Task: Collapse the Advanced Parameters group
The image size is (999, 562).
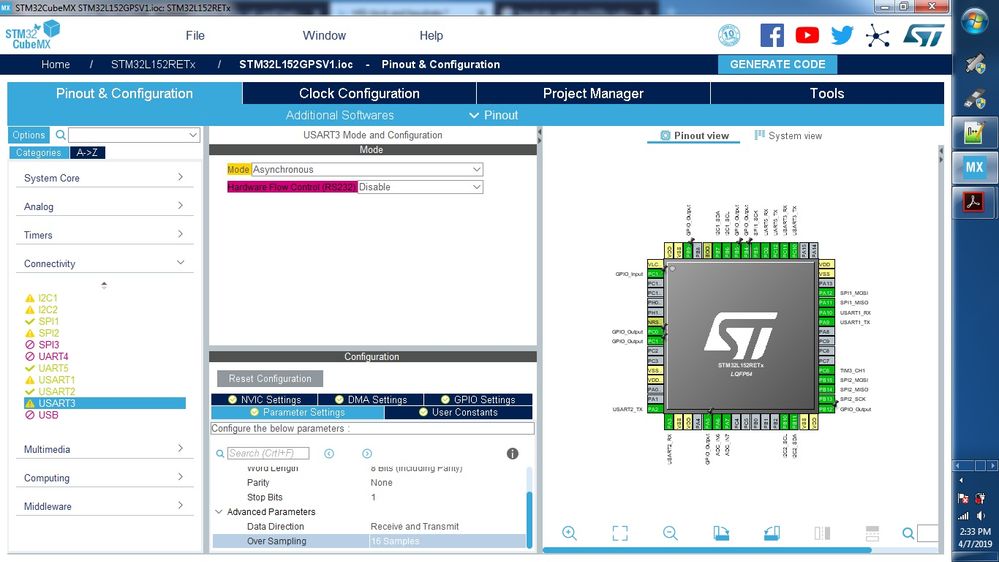Action: [219, 512]
